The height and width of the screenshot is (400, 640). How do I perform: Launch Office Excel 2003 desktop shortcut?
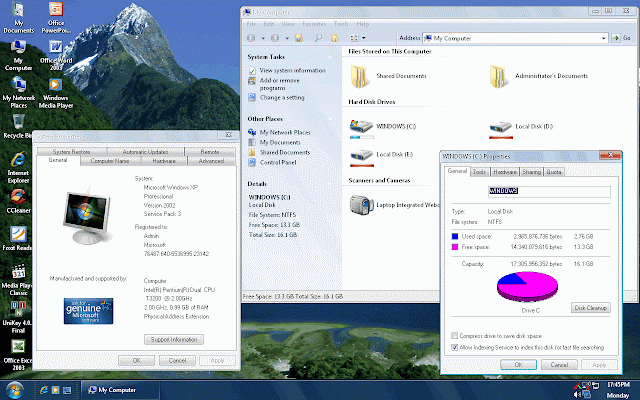point(18,355)
